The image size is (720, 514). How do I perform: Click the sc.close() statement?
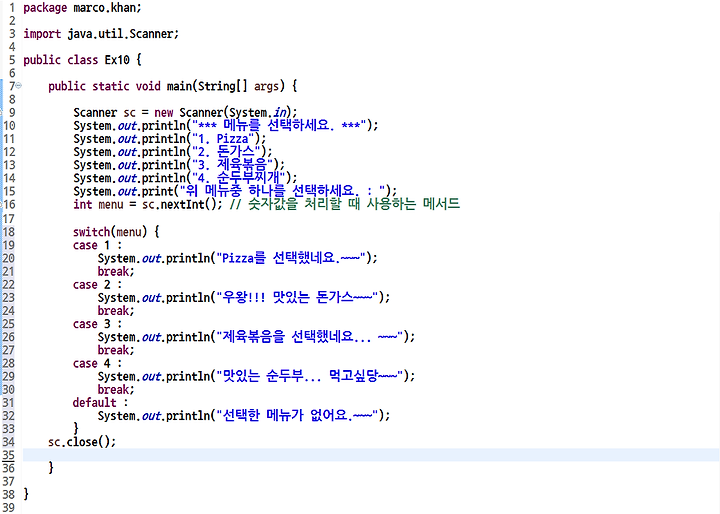82,442
